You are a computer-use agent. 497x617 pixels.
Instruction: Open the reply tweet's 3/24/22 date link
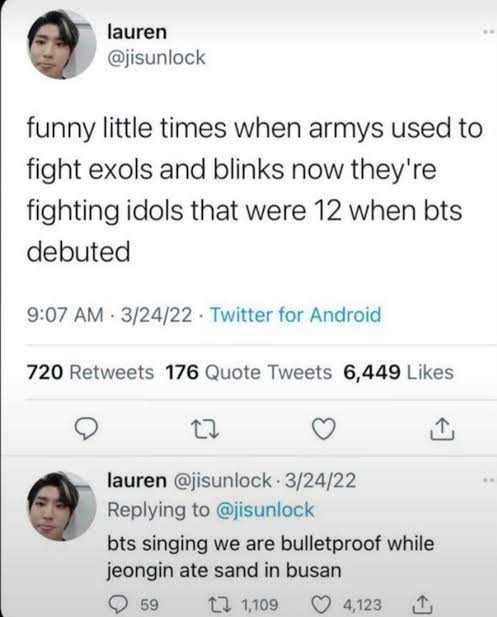pos(320,480)
